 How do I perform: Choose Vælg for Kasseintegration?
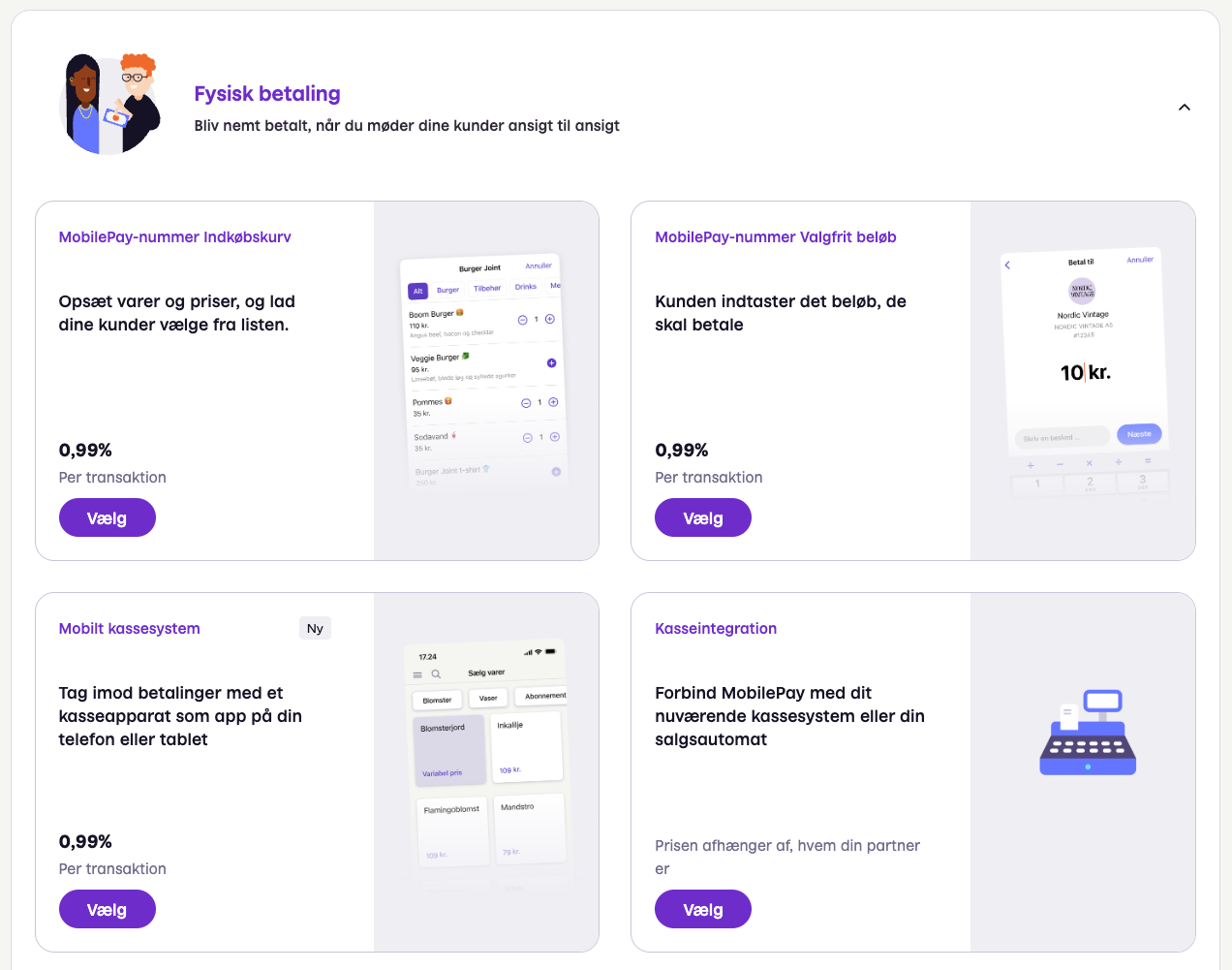coord(703,909)
